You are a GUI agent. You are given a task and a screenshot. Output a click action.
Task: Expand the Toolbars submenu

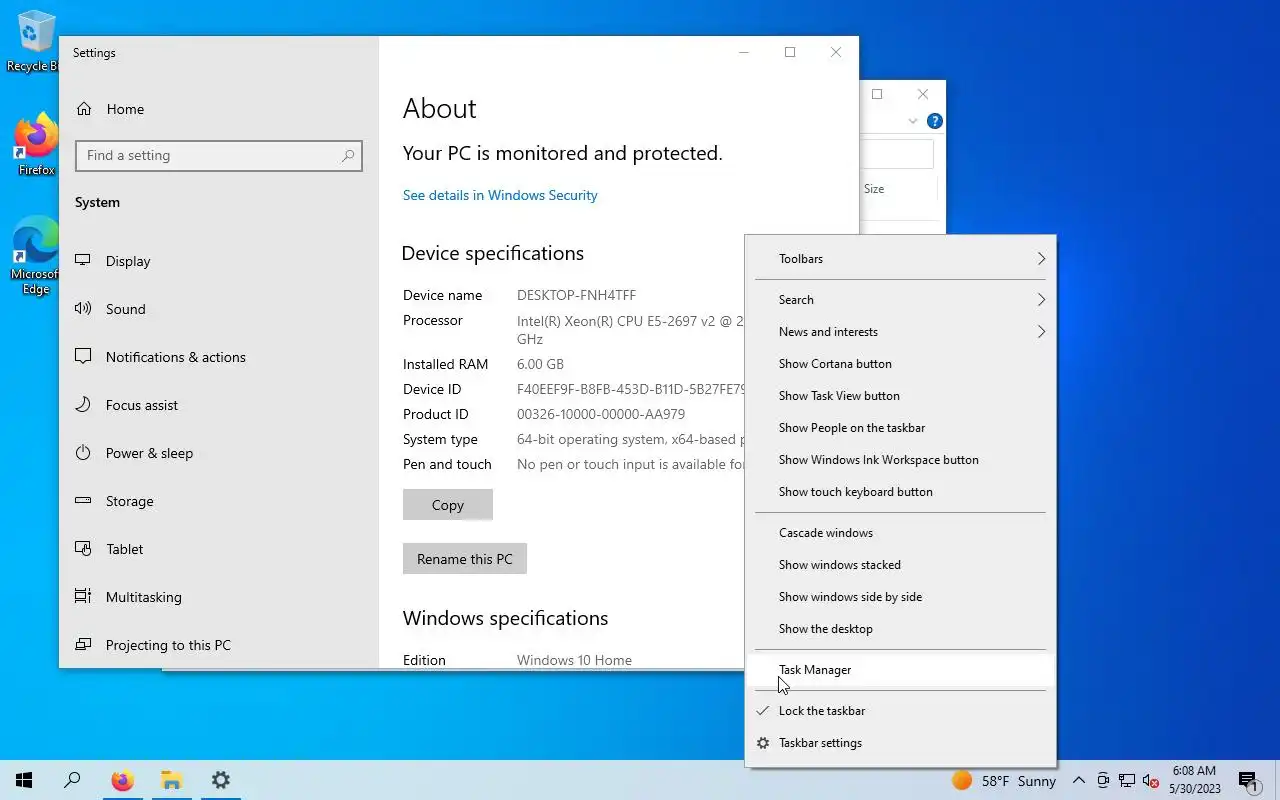click(x=900, y=259)
